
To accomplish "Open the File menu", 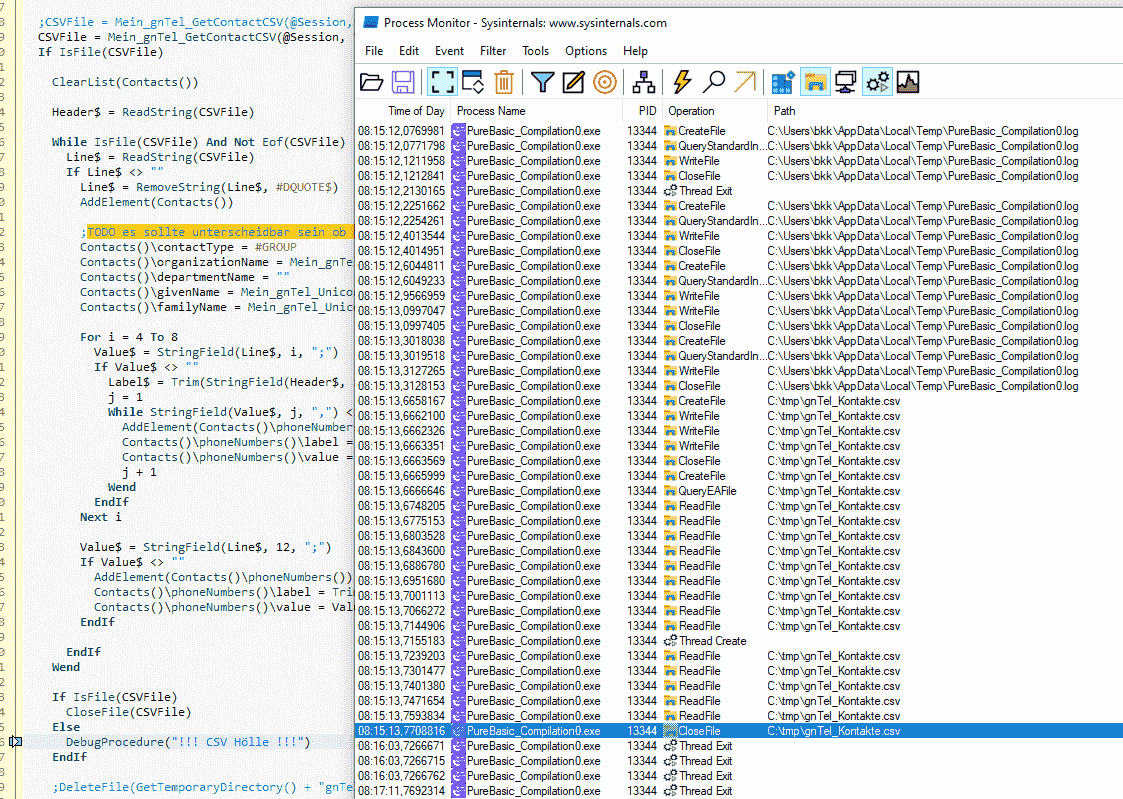I will 374,51.
